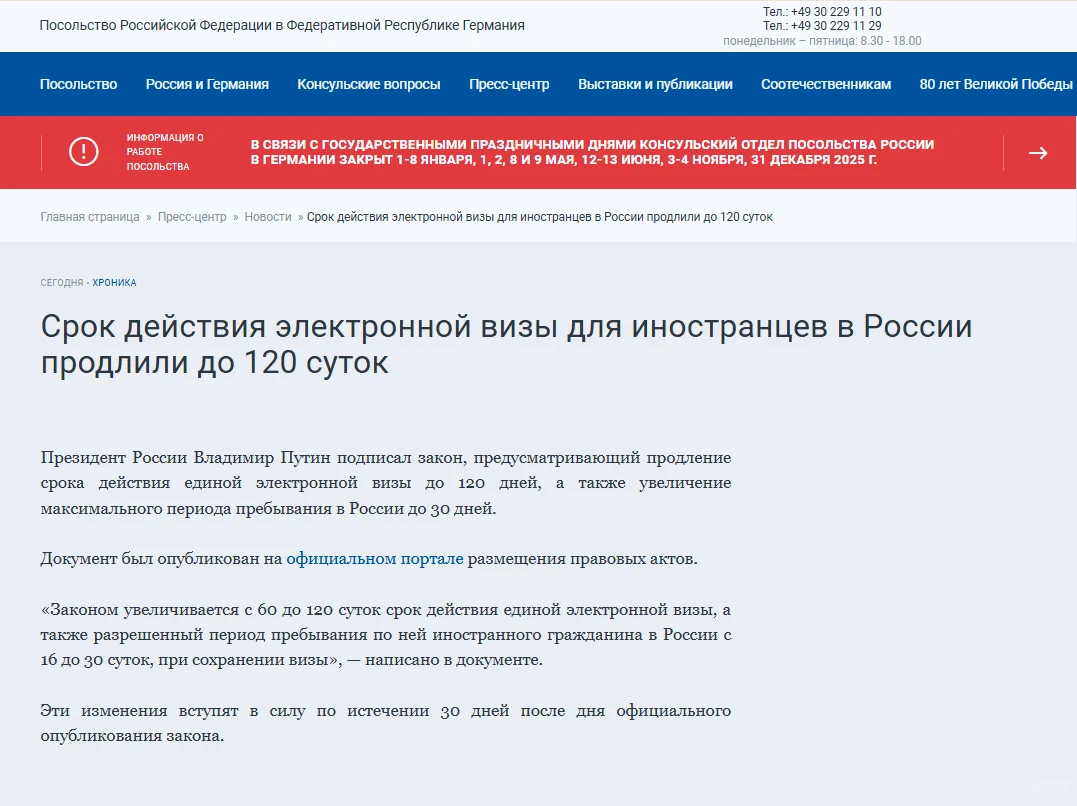Screen dimensions: 1077x806
Task: Click the red banner holiday closure announcement text
Action: click(592, 152)
